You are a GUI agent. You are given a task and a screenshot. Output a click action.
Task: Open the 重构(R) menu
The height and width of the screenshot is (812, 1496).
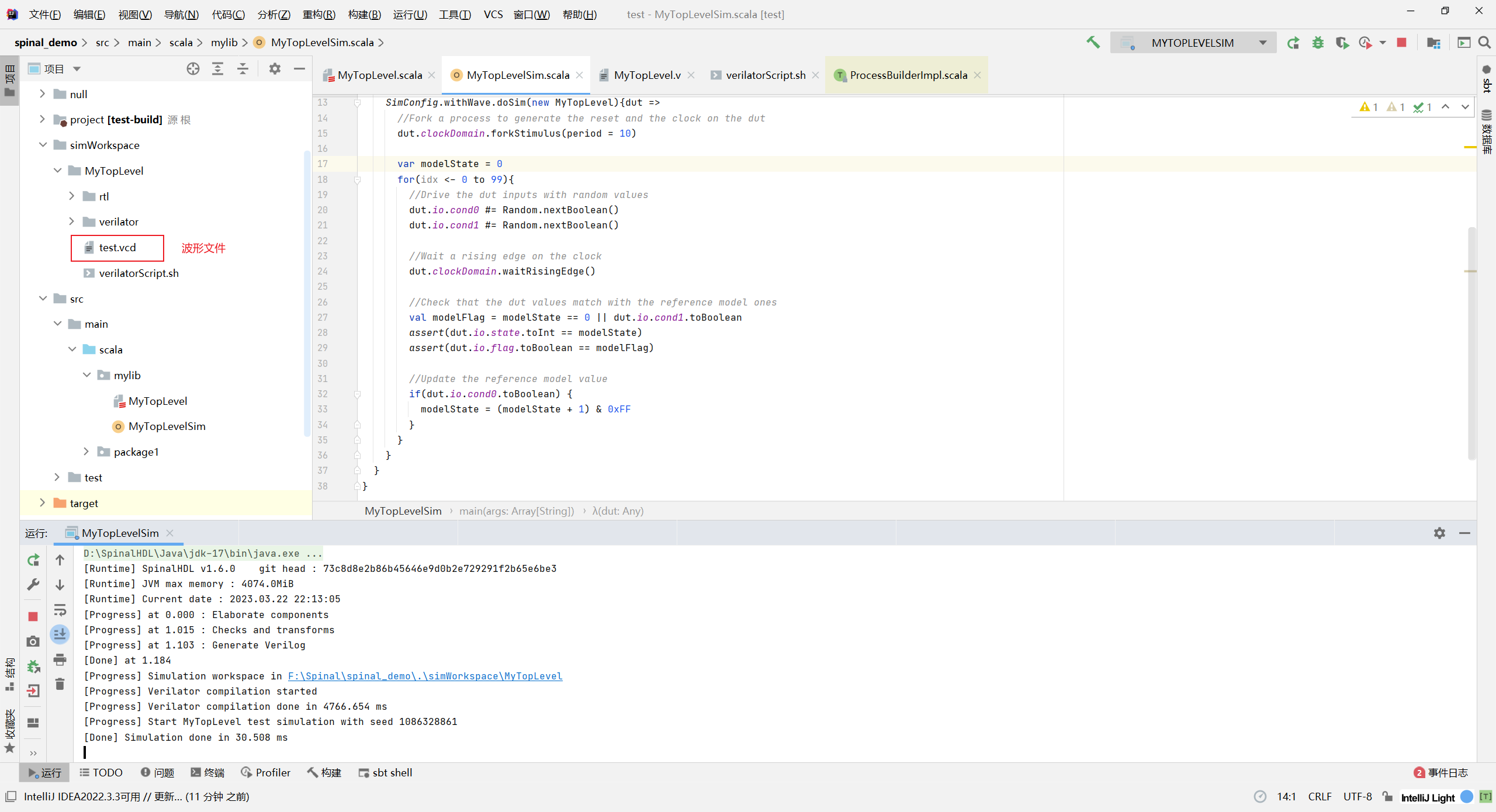point(318,15)
